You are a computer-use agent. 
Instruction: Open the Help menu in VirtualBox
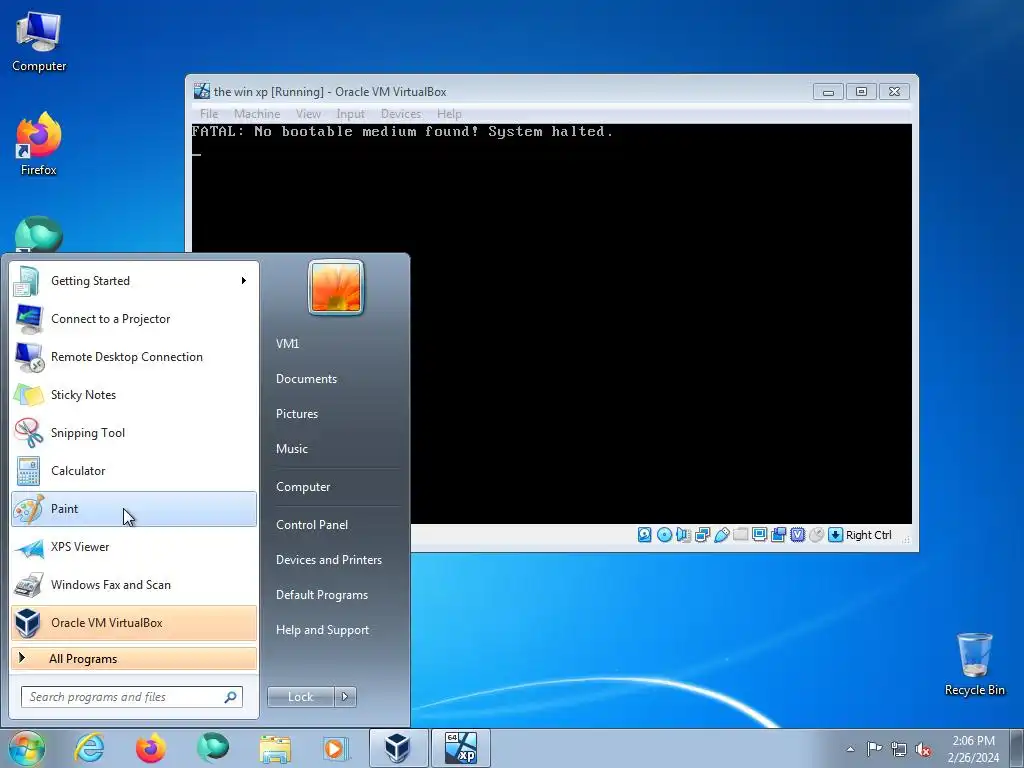[449, 114]
